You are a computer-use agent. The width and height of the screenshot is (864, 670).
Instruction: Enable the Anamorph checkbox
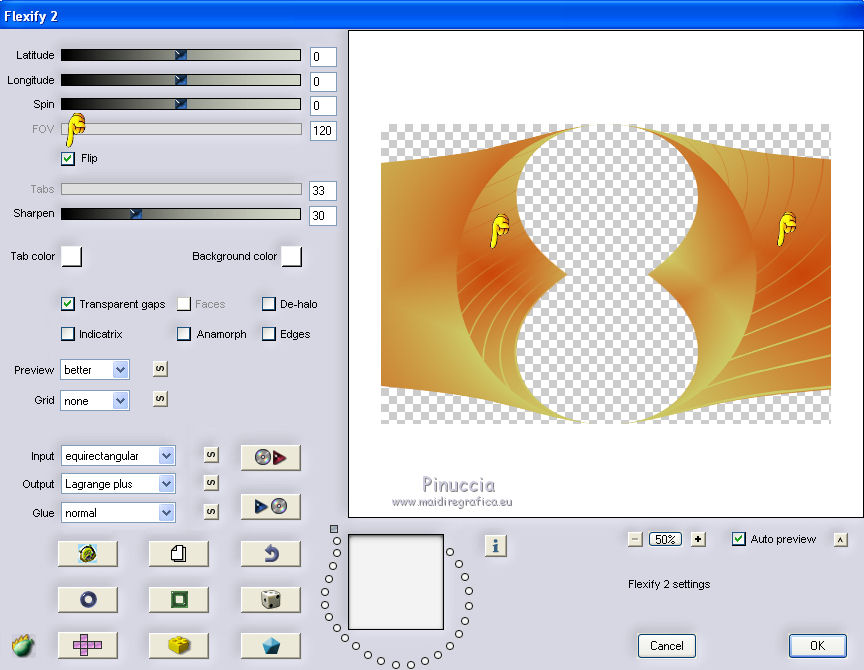click(184, 334)
